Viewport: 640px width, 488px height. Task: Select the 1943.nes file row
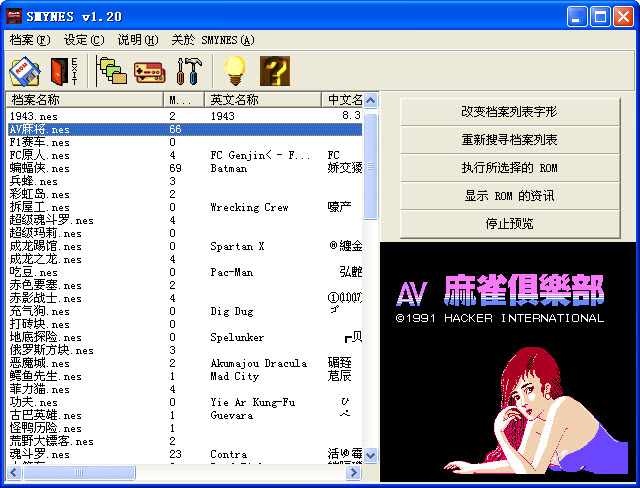point(184,116)
